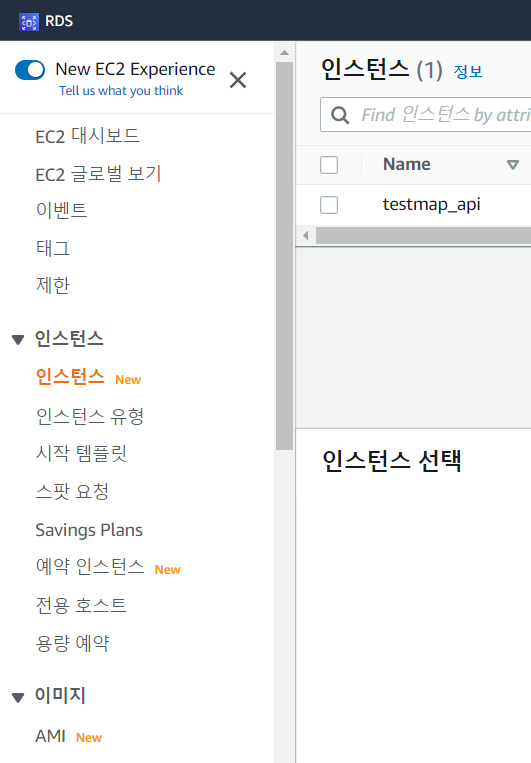This screenshot has width=531, height=763.
Task: Open EC2 글로벌 보기
Action: (98, 174)
